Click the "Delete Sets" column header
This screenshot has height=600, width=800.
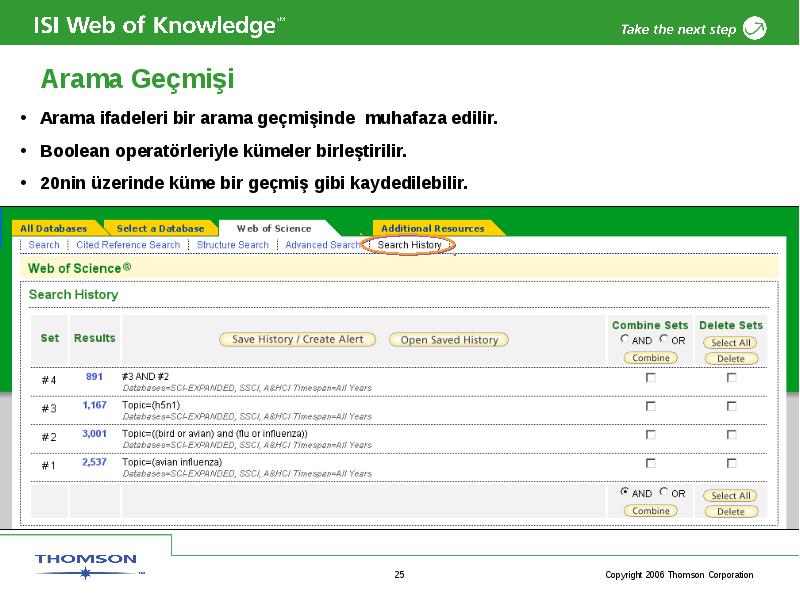pyautogui.click(x=731, y=325)
